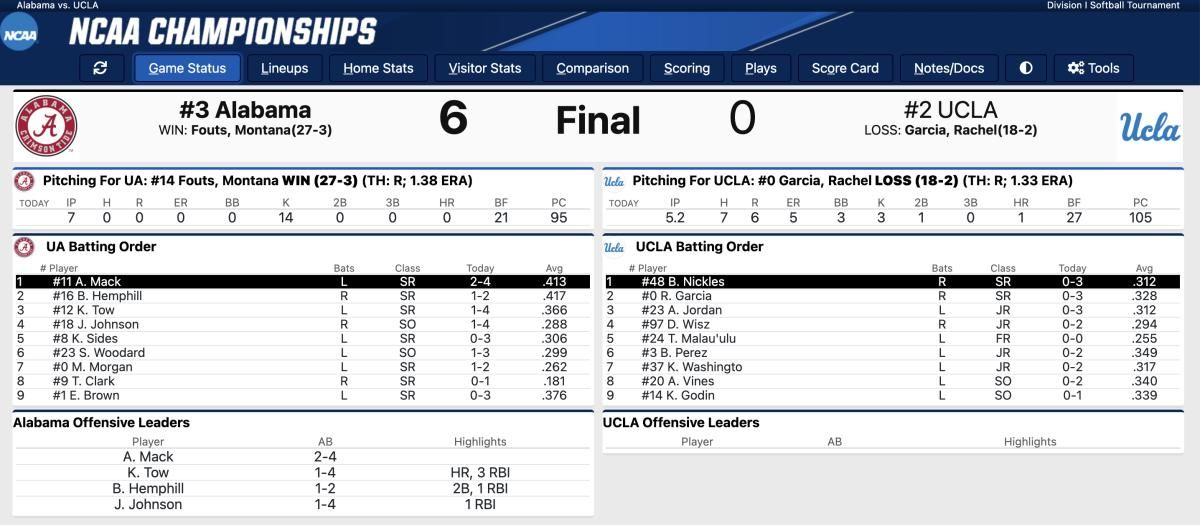This screenshot has height=525, width=1200.
Task: Click small UCLA icon beside Pitching For UCLA
Action: pos(614,181)
